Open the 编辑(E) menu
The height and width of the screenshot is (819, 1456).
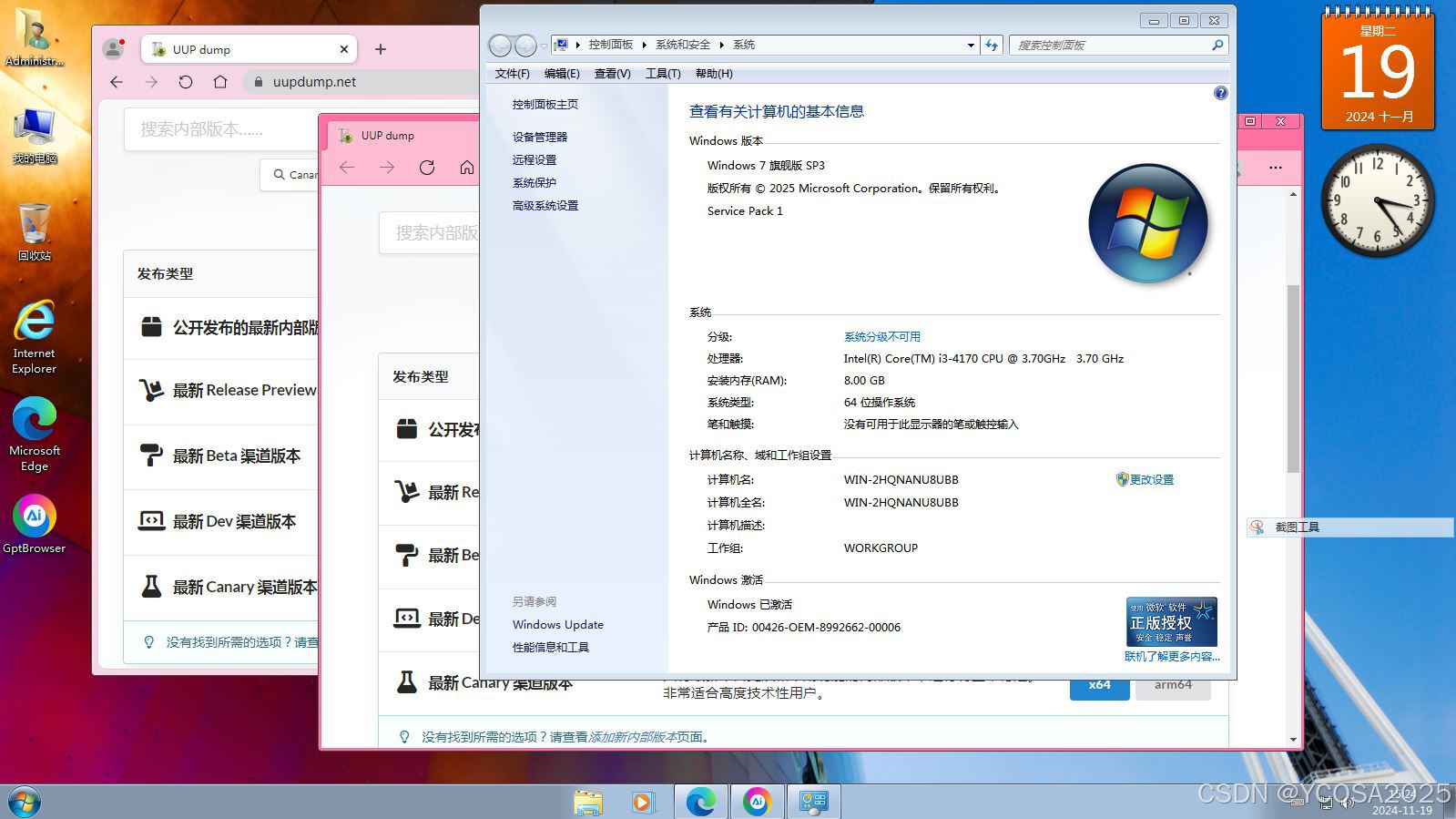(562, 74)
